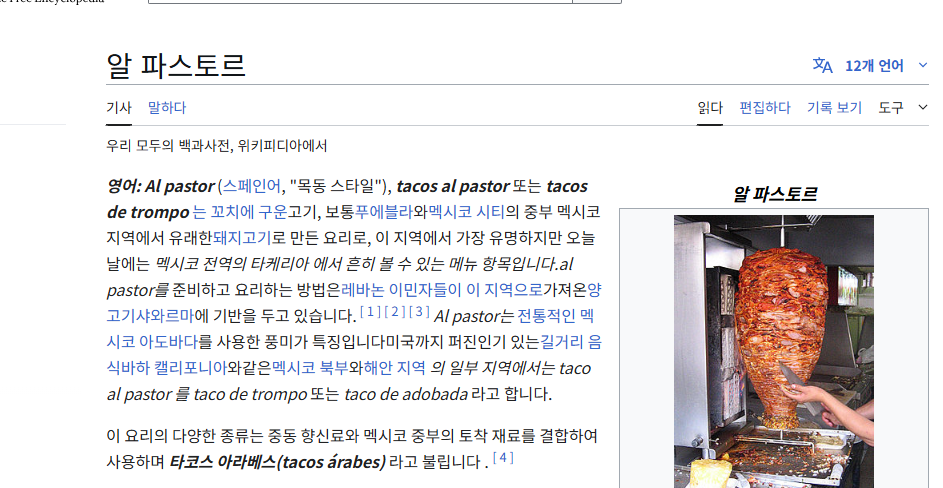Click the chevron next to 도구
This screenshot has width=943, height=488.
click(923, 108)
